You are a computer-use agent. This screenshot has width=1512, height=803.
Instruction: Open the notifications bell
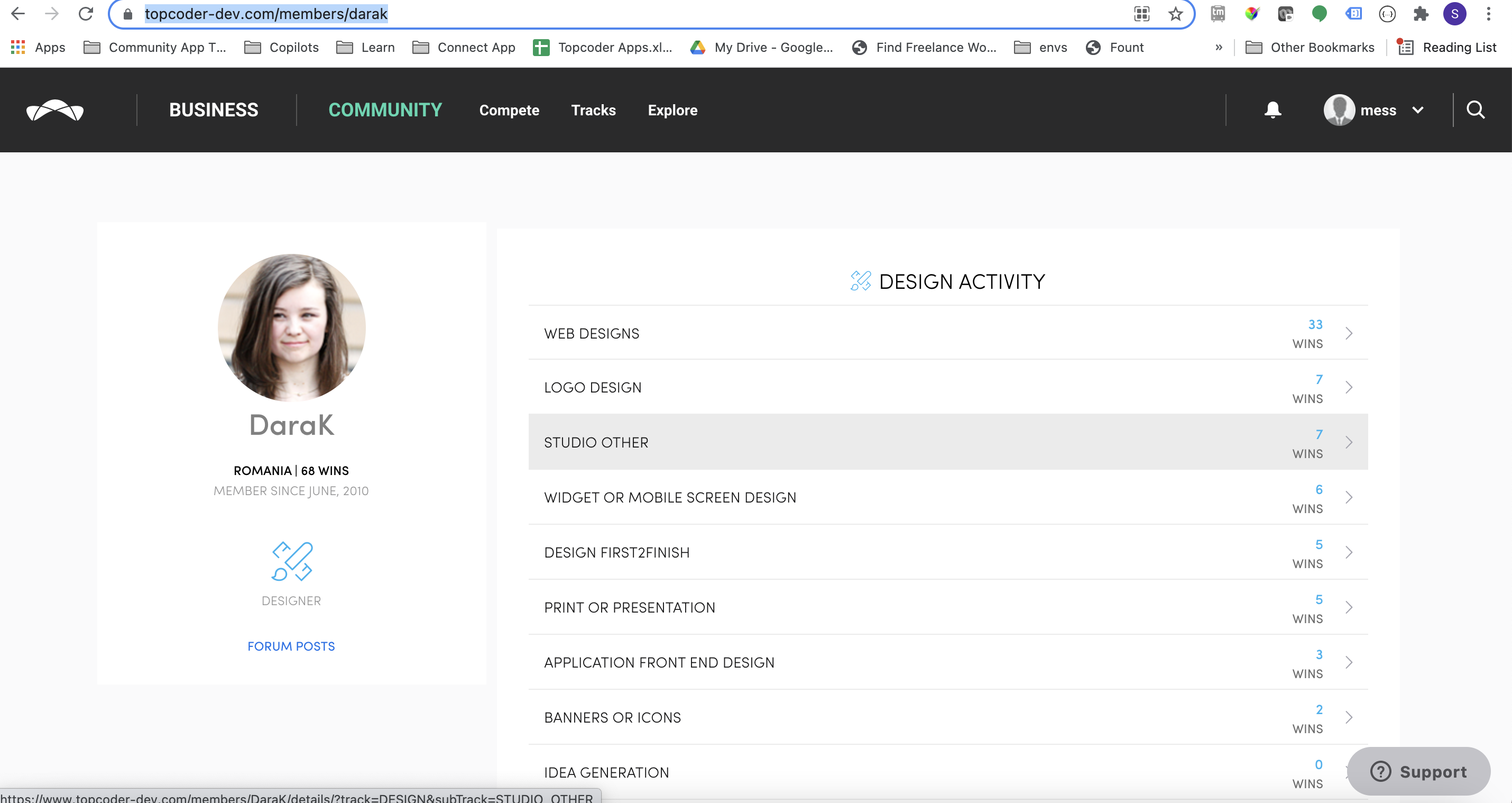(x=1273, y=110)
